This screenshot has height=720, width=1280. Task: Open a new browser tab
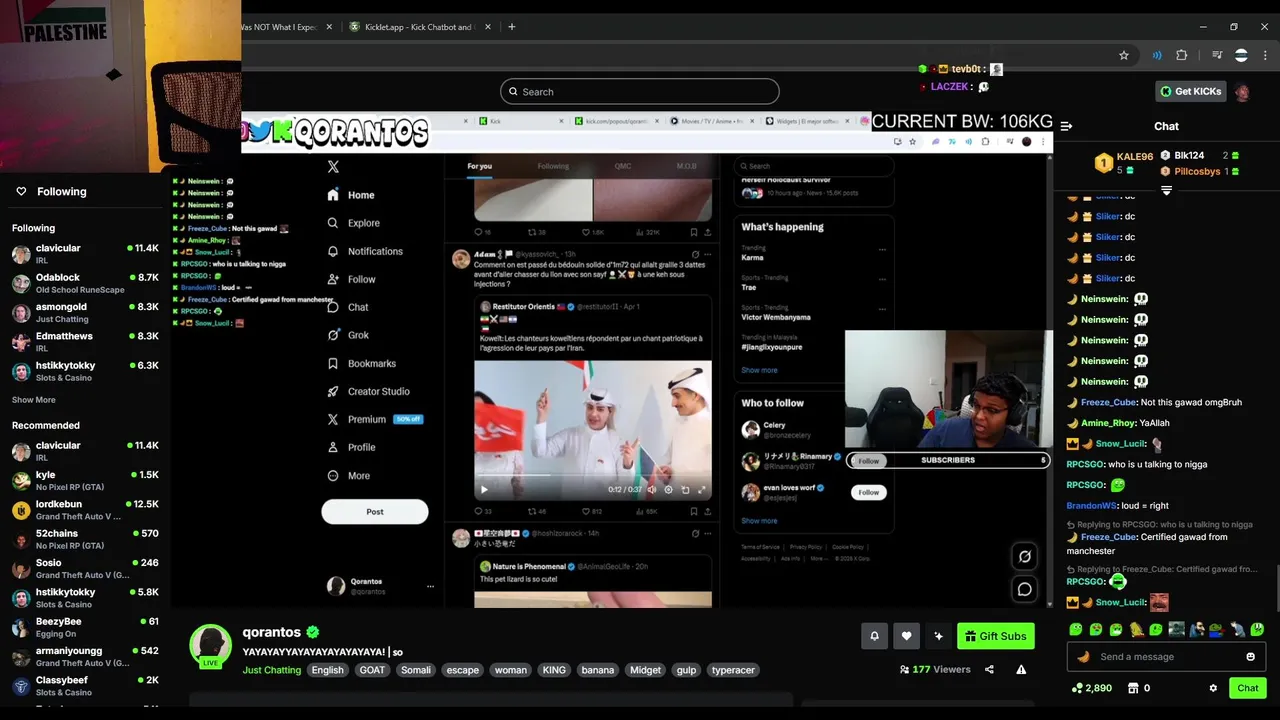511,27
